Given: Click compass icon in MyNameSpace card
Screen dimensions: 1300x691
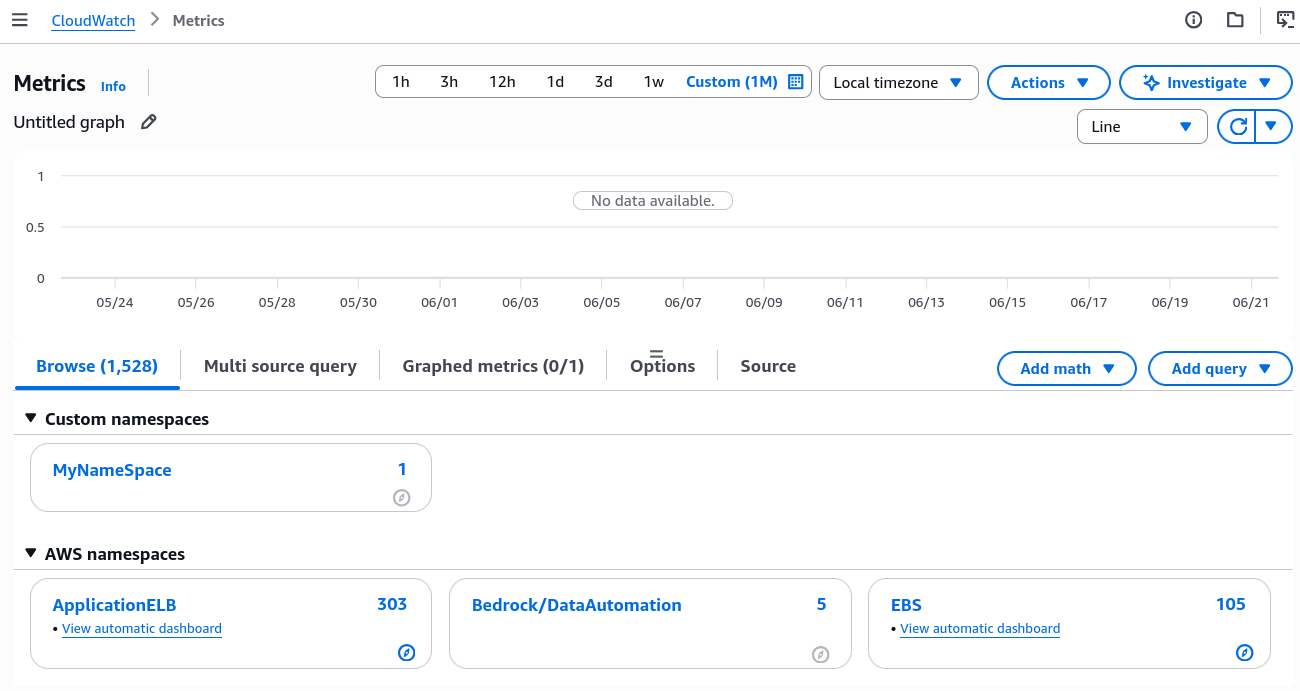Looking at the screenshot, I should (x=402, y=497).
